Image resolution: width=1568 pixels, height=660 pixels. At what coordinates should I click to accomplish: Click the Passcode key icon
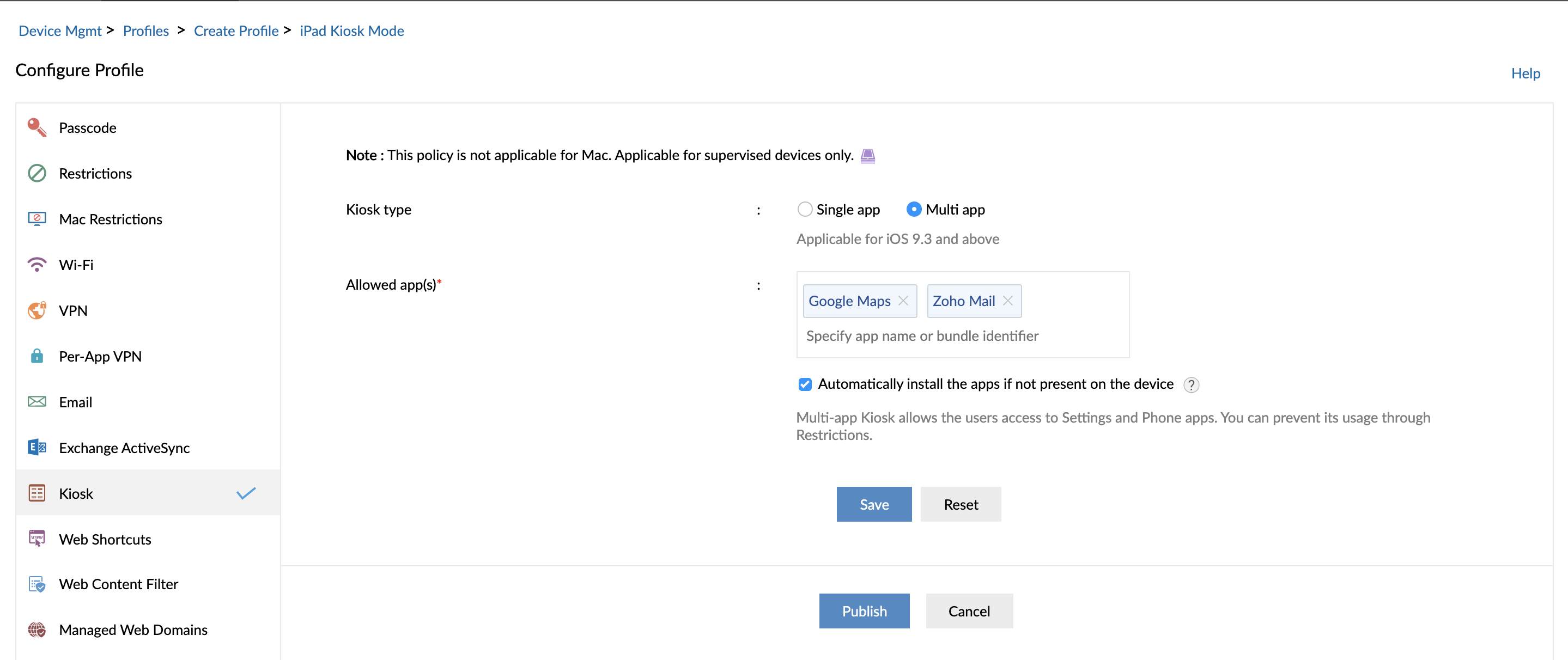[37, 127]
